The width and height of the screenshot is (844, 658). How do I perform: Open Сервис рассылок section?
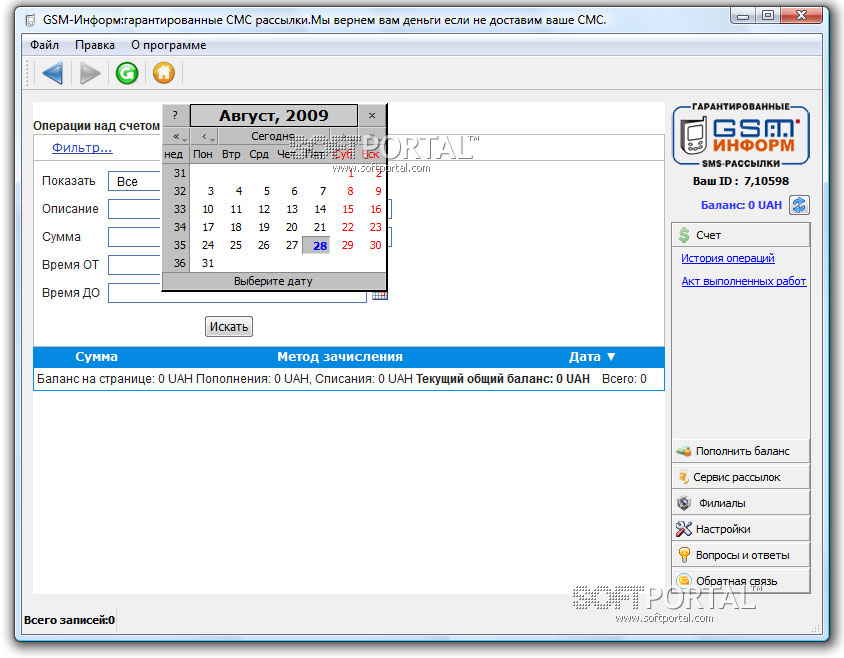[x=741, y=477]
